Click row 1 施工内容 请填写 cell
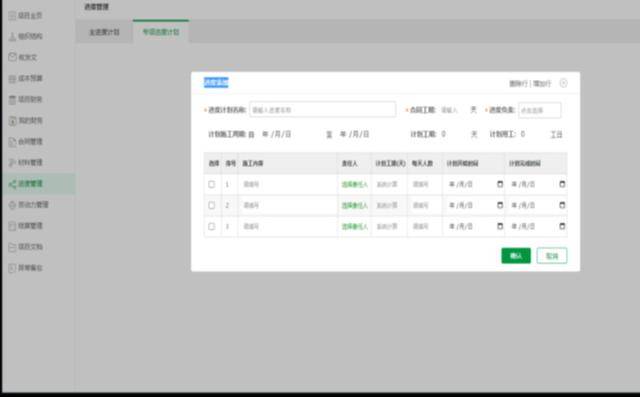640x397 pixels. pyautogui.click(x=287, y=184)
